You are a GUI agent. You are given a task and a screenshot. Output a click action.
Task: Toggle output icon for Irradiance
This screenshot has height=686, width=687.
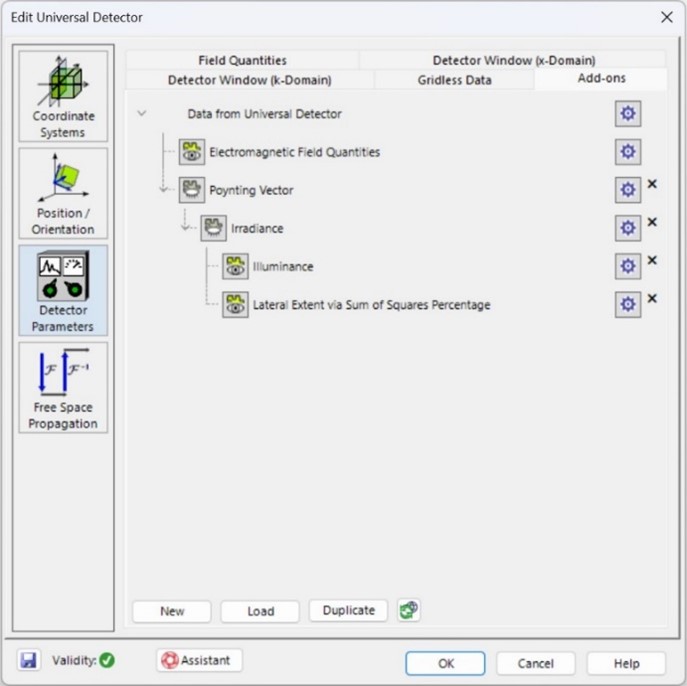coord(213,228)
